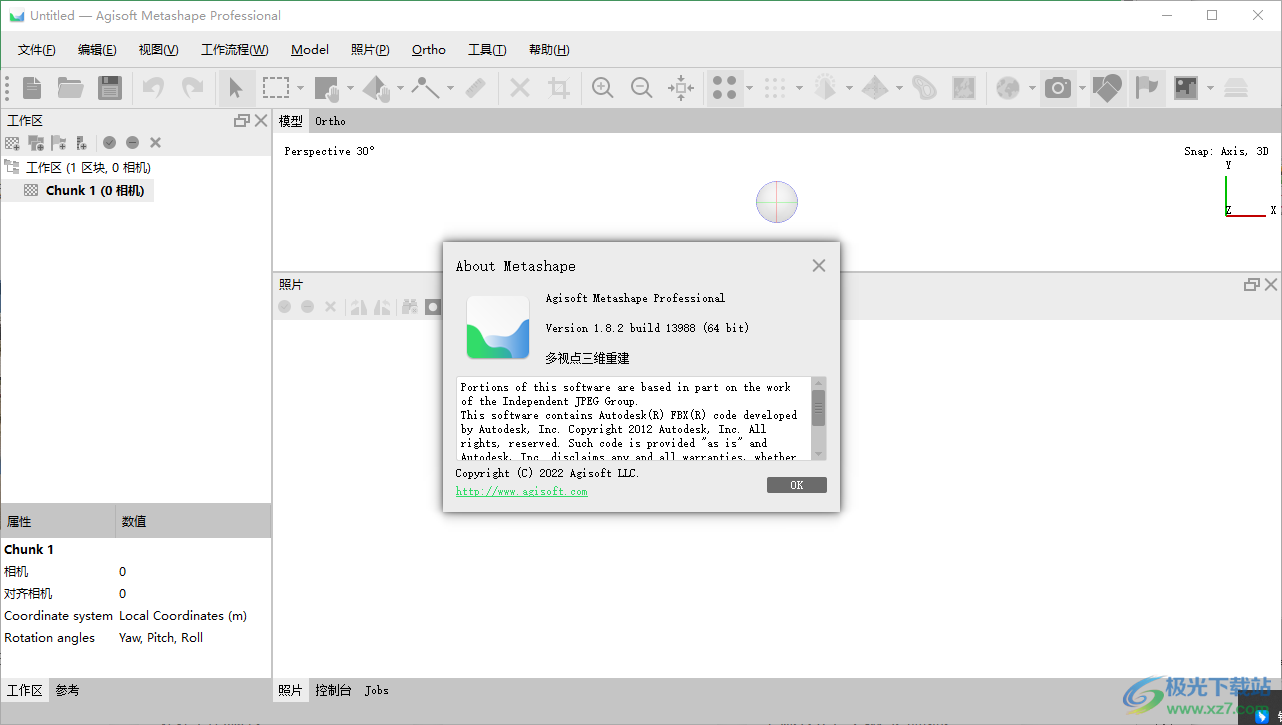Open Point Cloud view dropdown arrow

(749, 88)
